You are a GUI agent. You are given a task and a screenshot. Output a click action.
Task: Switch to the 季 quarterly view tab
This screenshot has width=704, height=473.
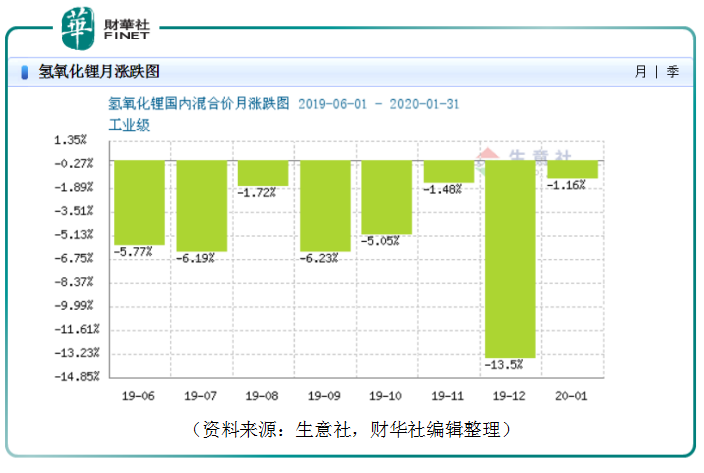pos(672,72)
